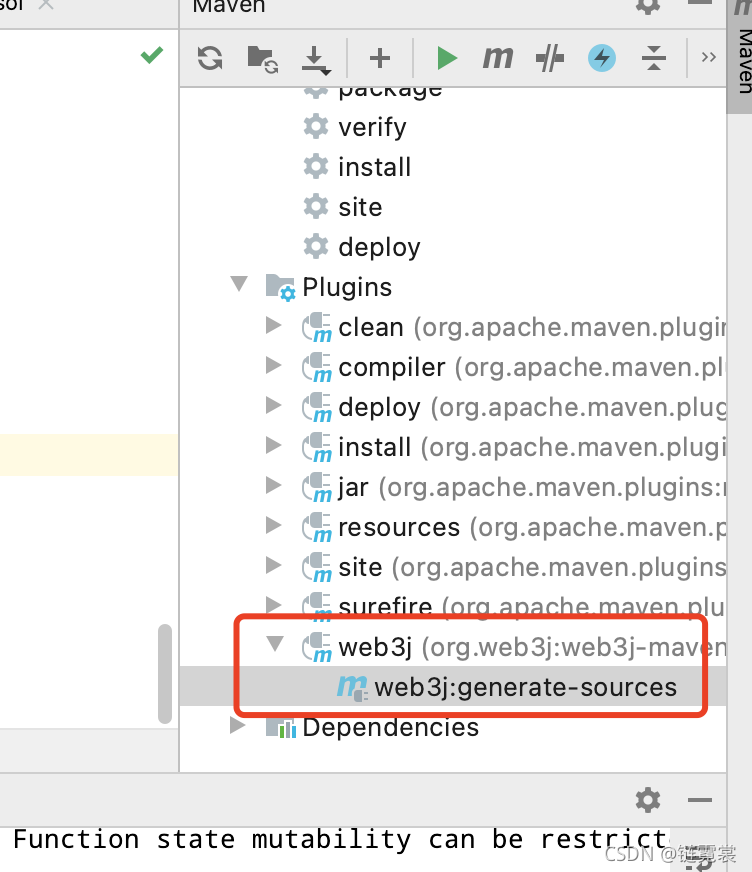This screenshot has width=752, height=872.
Task: Click the clean plugin icon
Action: [316, 328]
